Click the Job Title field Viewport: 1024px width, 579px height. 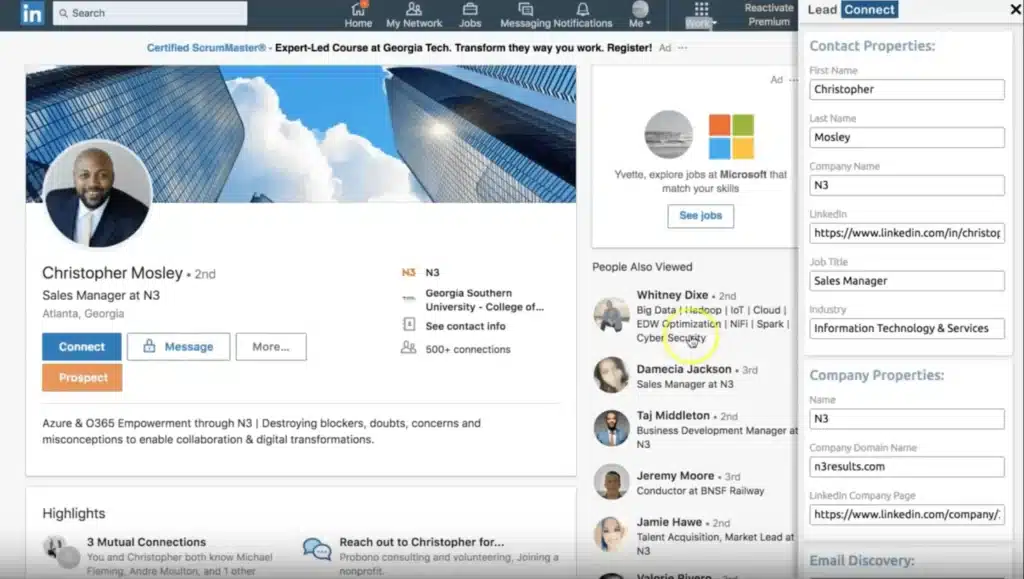[906, 281]
